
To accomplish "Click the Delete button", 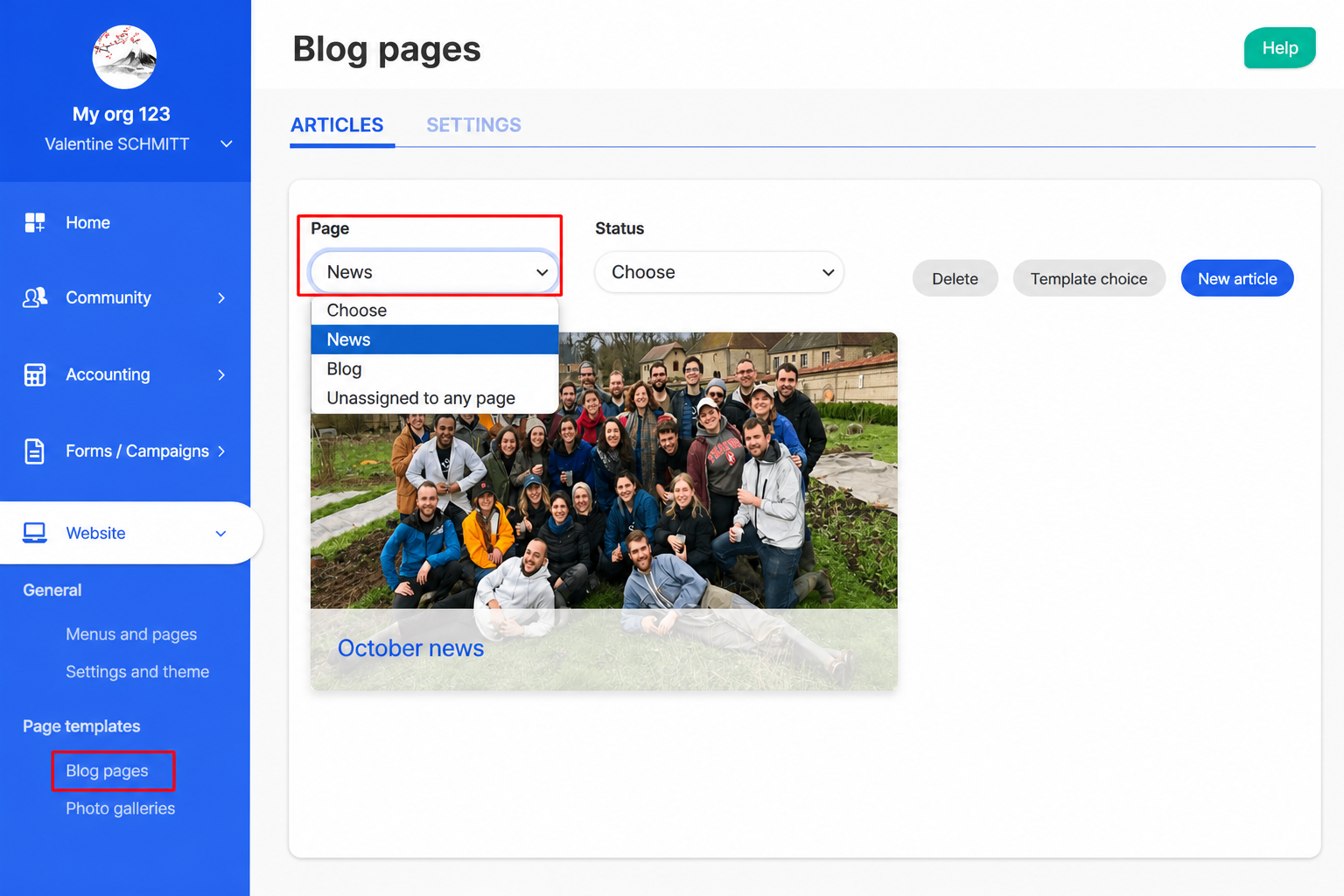I will click(955, 278).
